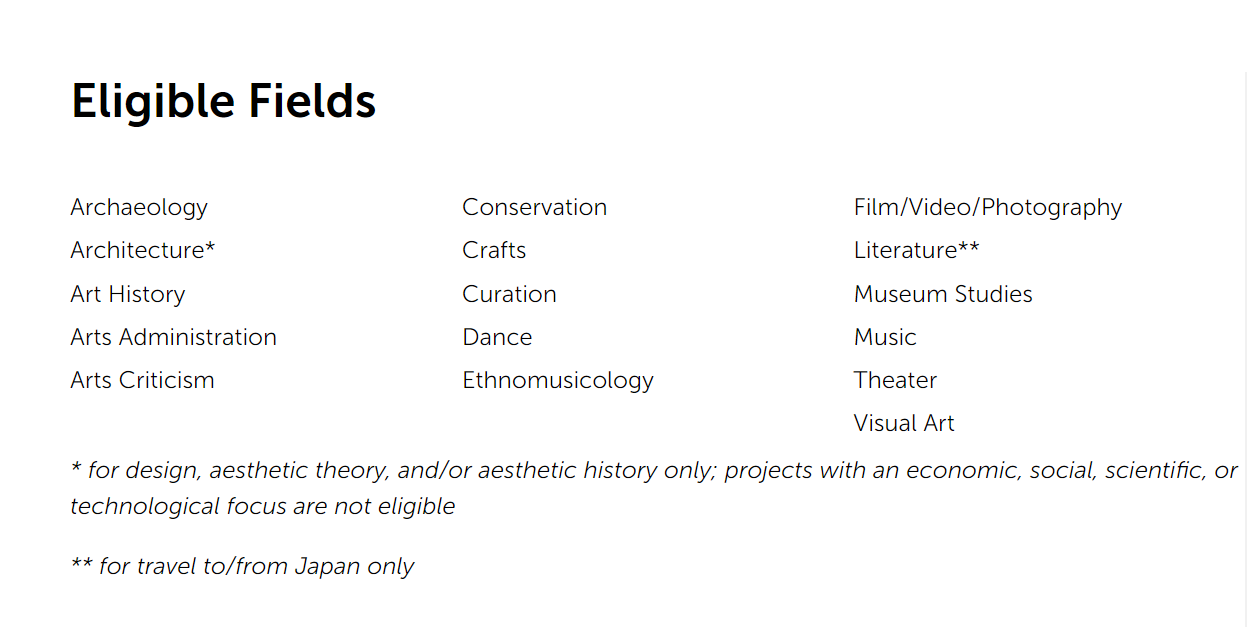
Task: Click the single-asterisk design footnote
Action: tap(654, 488)
